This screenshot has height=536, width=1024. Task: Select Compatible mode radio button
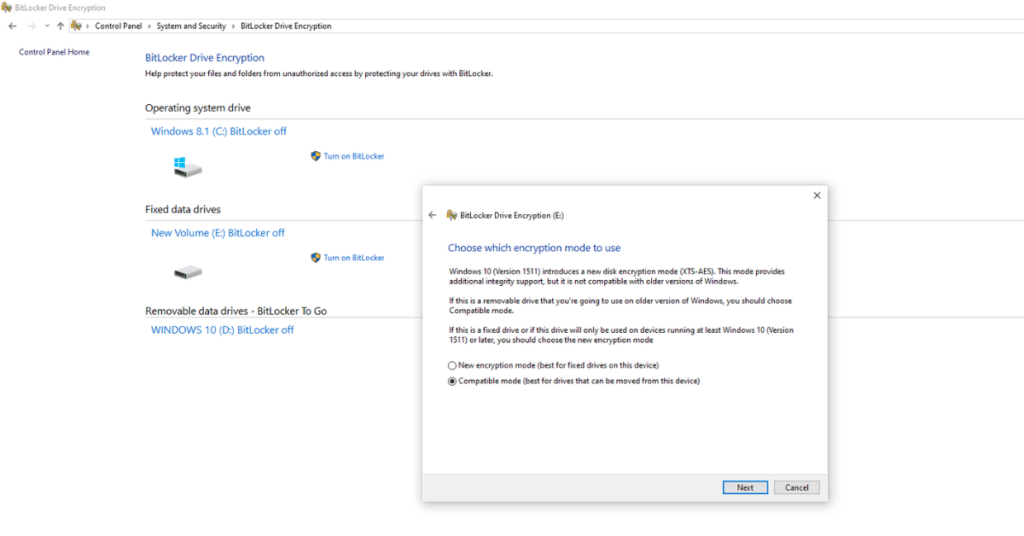pos(452,381)
